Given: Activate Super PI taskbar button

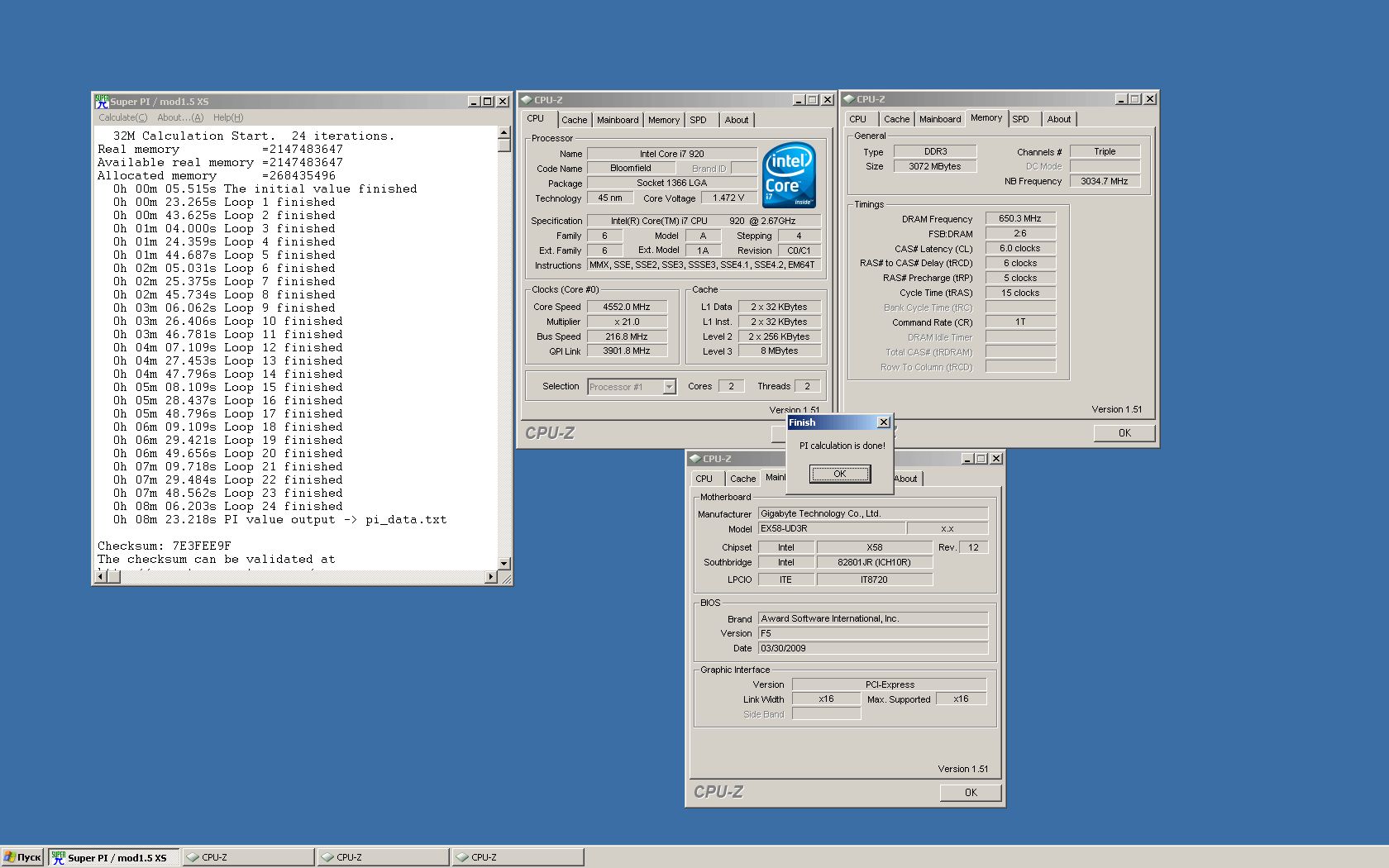Looking at the screenshot, I should [113, 857].
